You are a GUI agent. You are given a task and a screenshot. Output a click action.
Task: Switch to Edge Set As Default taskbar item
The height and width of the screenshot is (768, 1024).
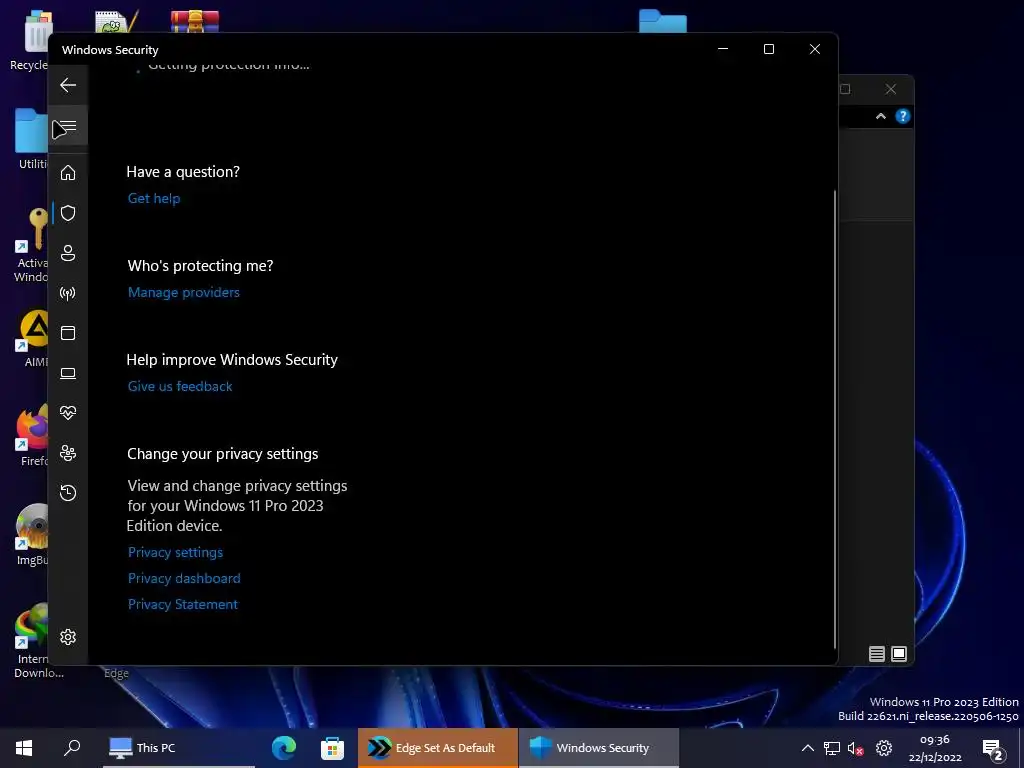coord(438,748)
